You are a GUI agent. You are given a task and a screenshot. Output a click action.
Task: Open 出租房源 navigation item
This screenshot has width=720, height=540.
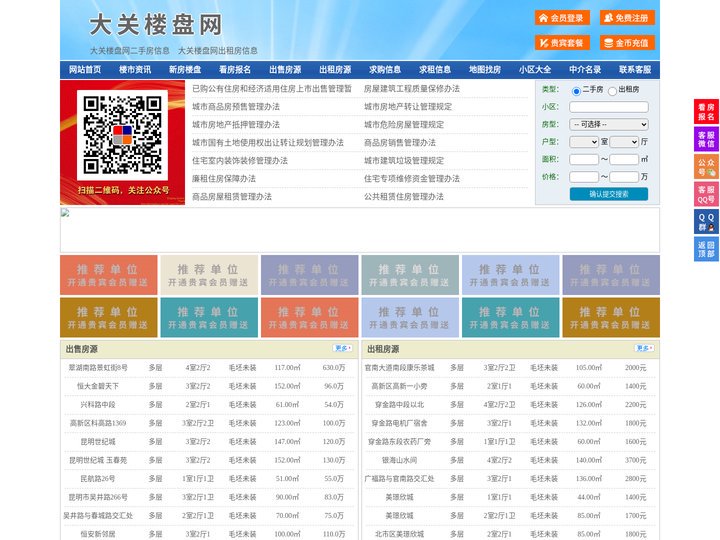pos(335,70)
